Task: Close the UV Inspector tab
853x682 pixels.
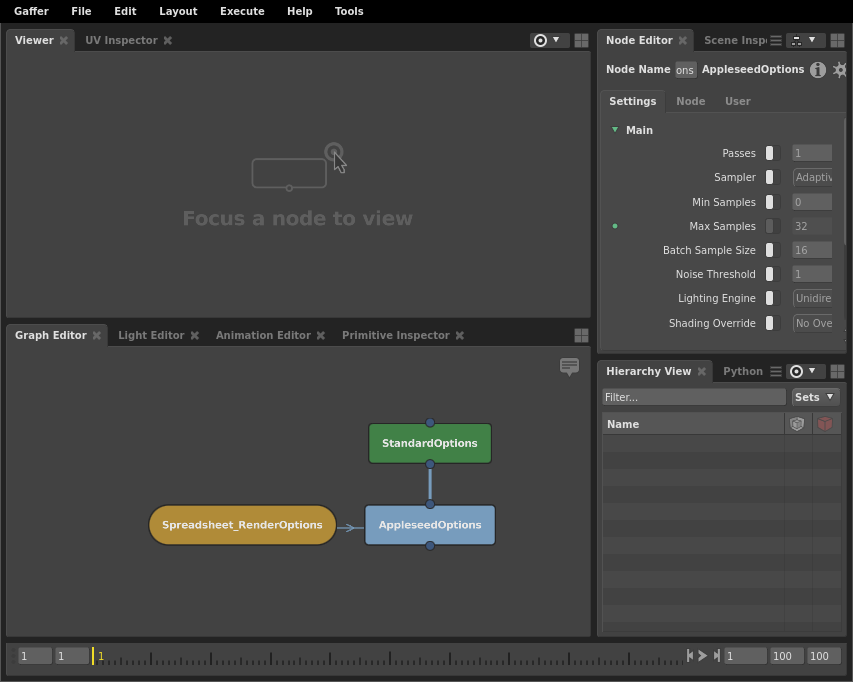Action: (168, 40)
